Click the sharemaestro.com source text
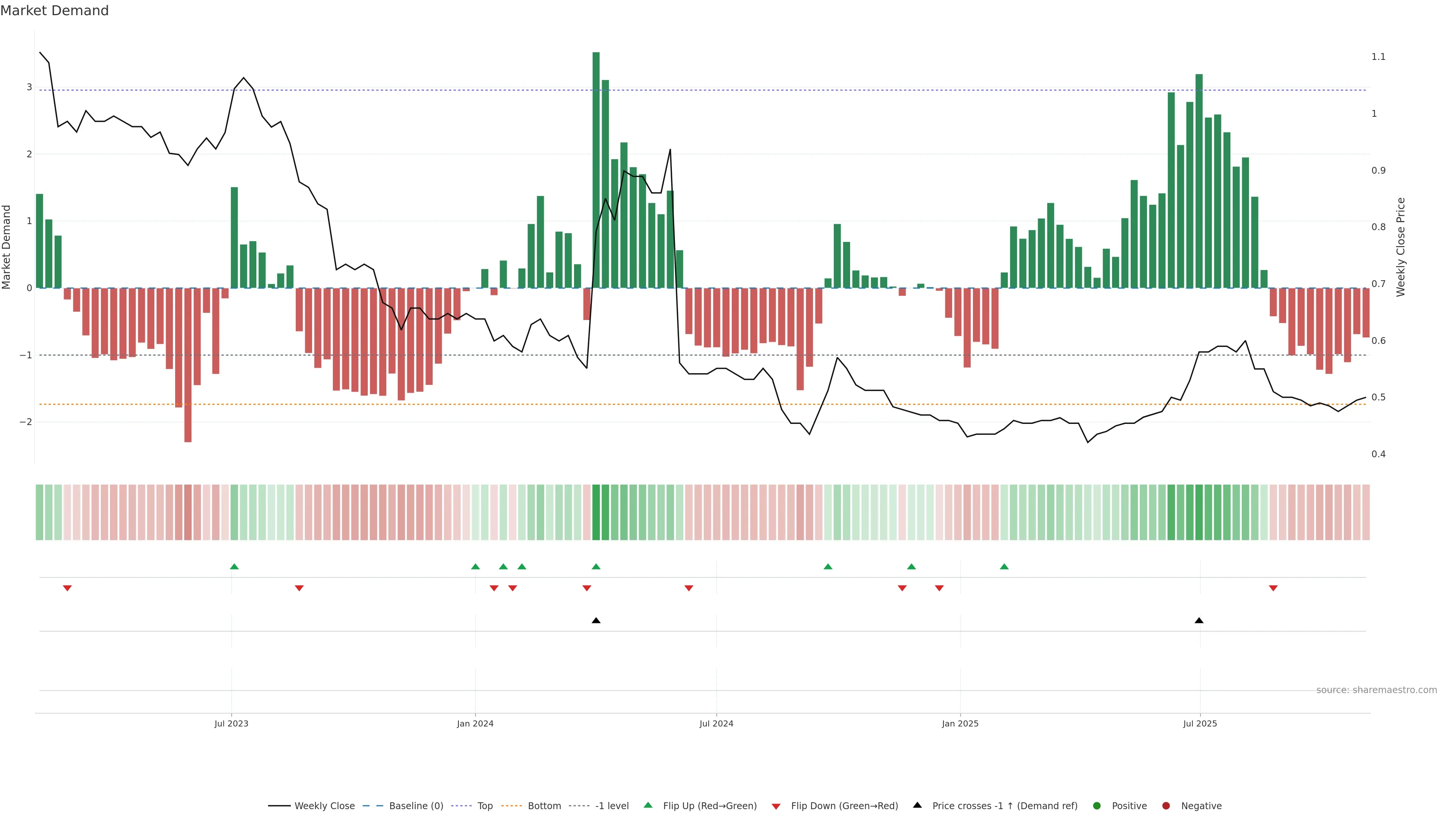The height and width of the screenshot is (819, 1456). click(1376, 690)
